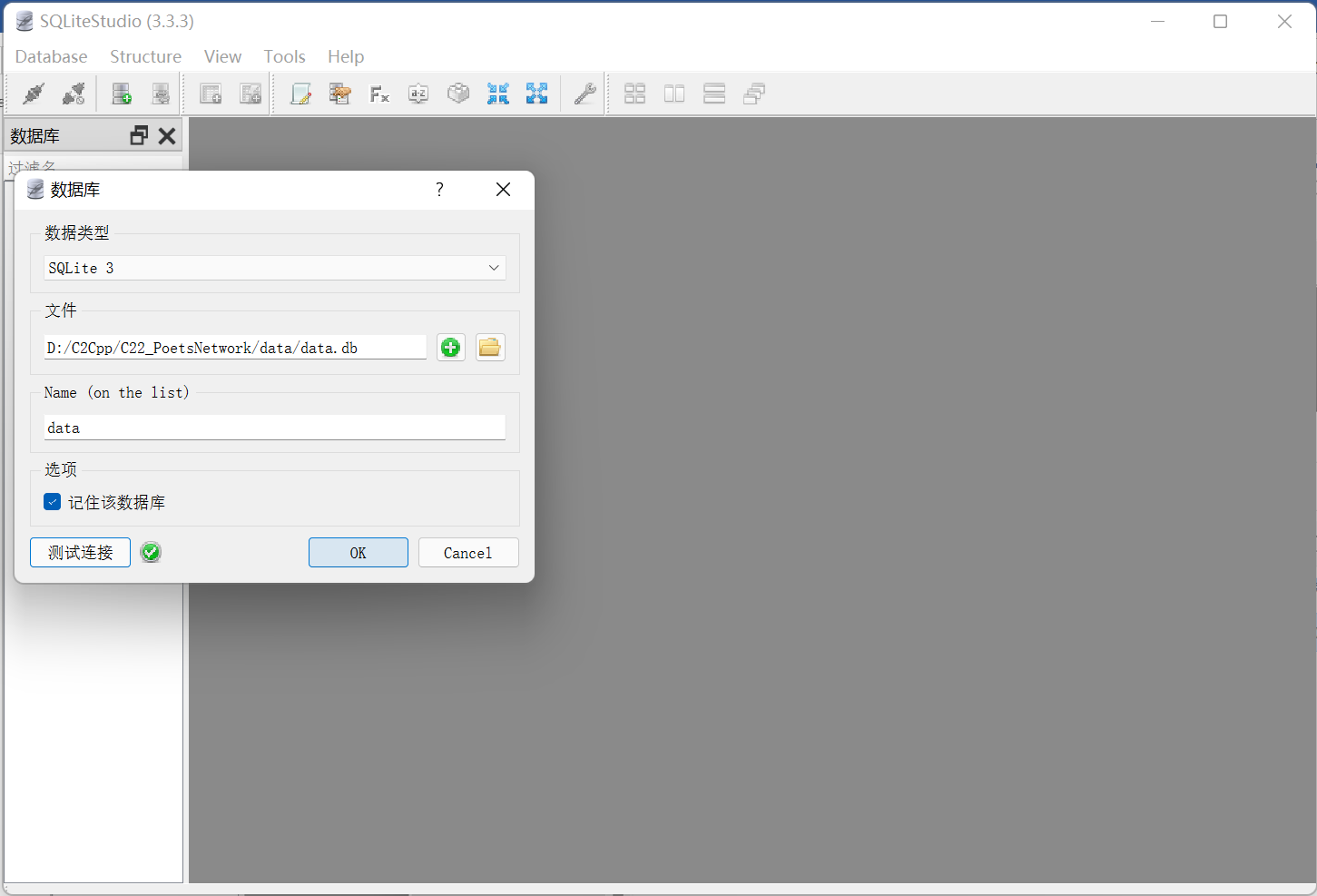Open the Database menu
This screenshot has width=1317, height=896.
click(x=52, y=56)
